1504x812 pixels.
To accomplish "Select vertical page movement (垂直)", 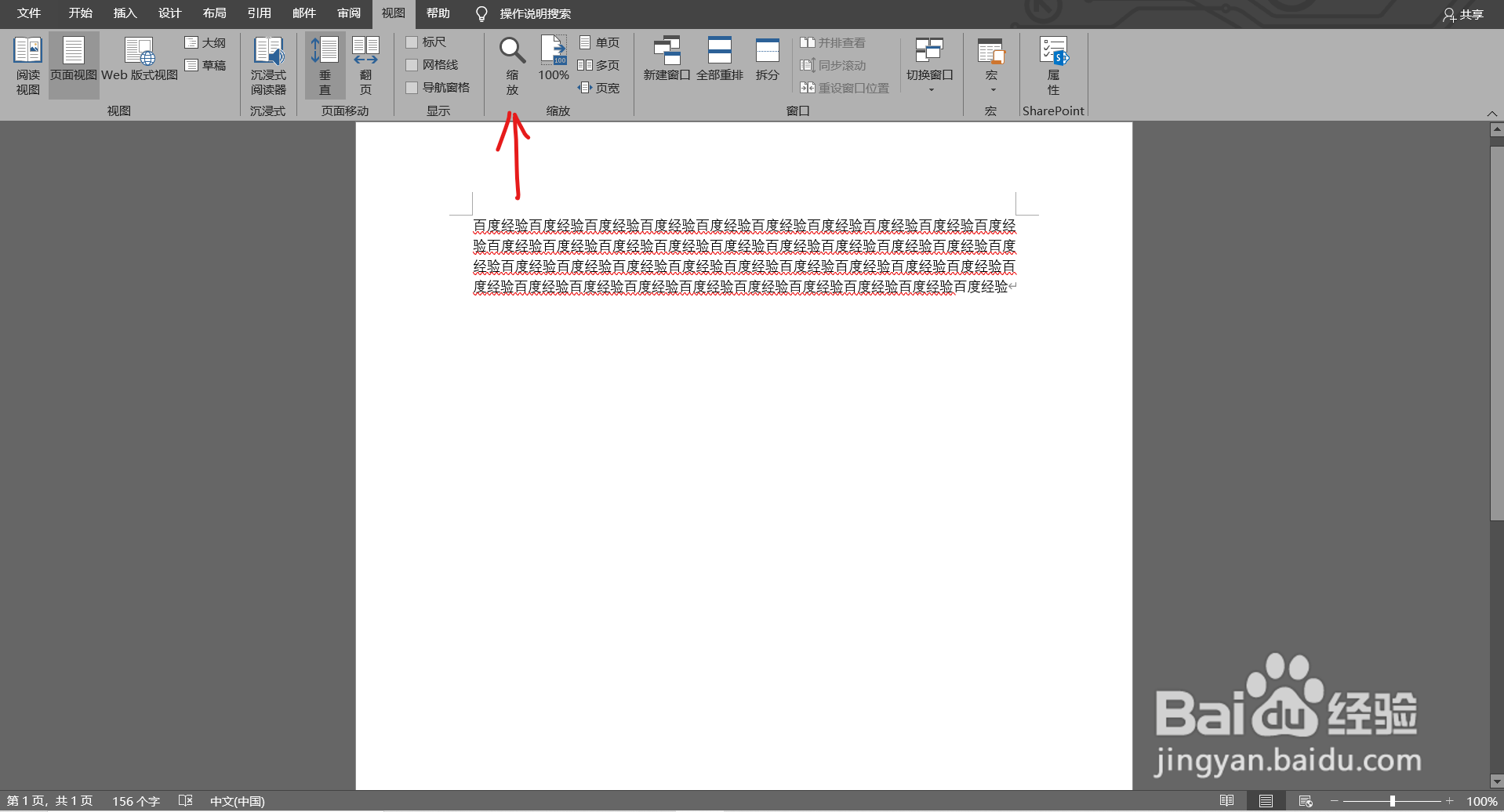I will pos(325,66).
